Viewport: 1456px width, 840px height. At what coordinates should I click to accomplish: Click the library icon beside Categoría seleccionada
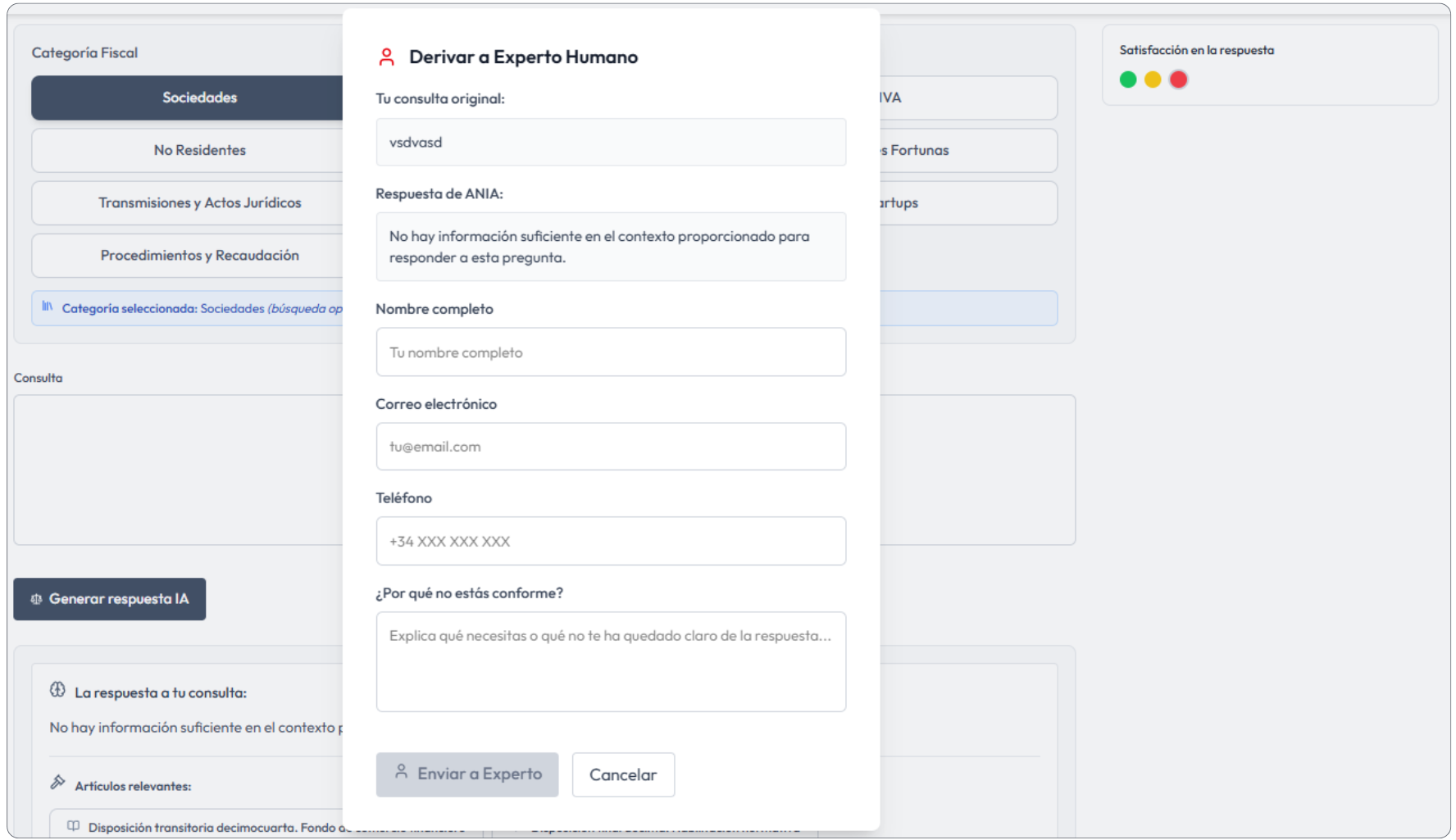[48, 306]
